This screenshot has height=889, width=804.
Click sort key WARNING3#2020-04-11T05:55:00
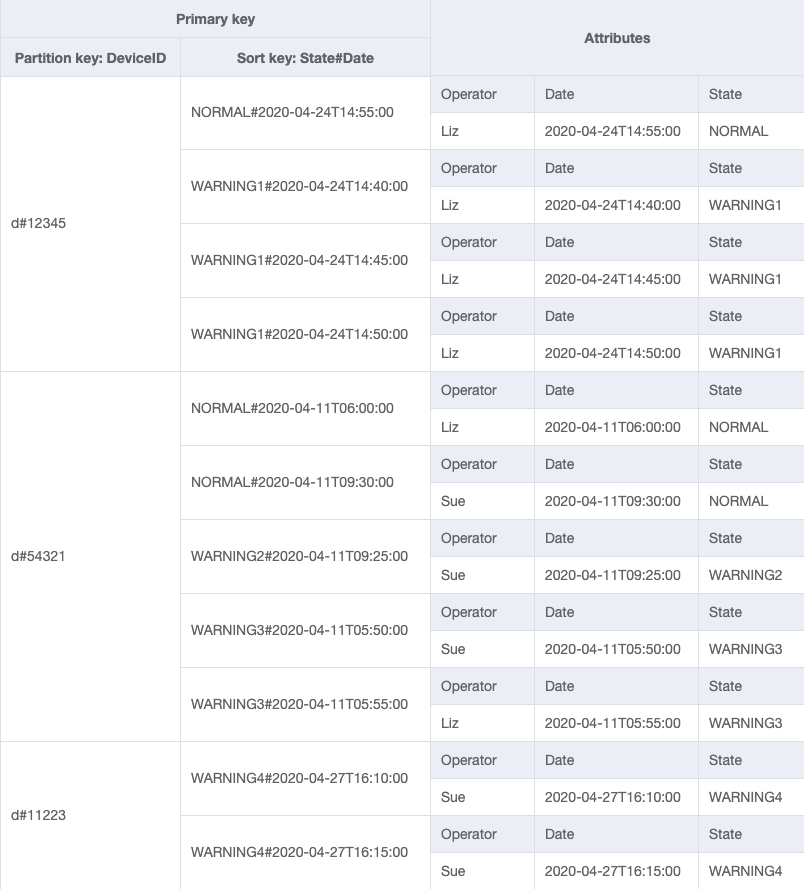[299, 704]
